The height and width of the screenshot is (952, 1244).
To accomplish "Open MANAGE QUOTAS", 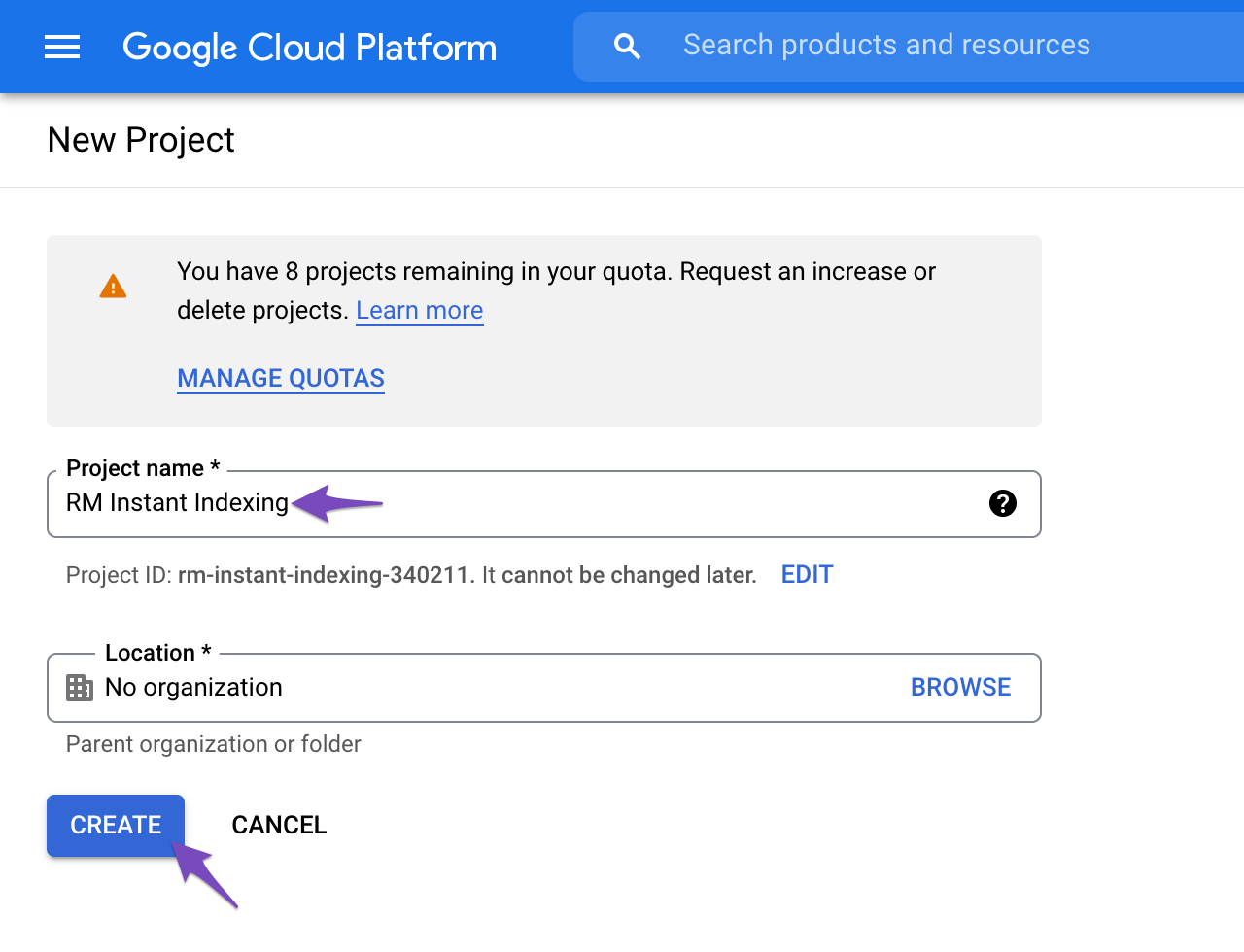I will [280, 378].
